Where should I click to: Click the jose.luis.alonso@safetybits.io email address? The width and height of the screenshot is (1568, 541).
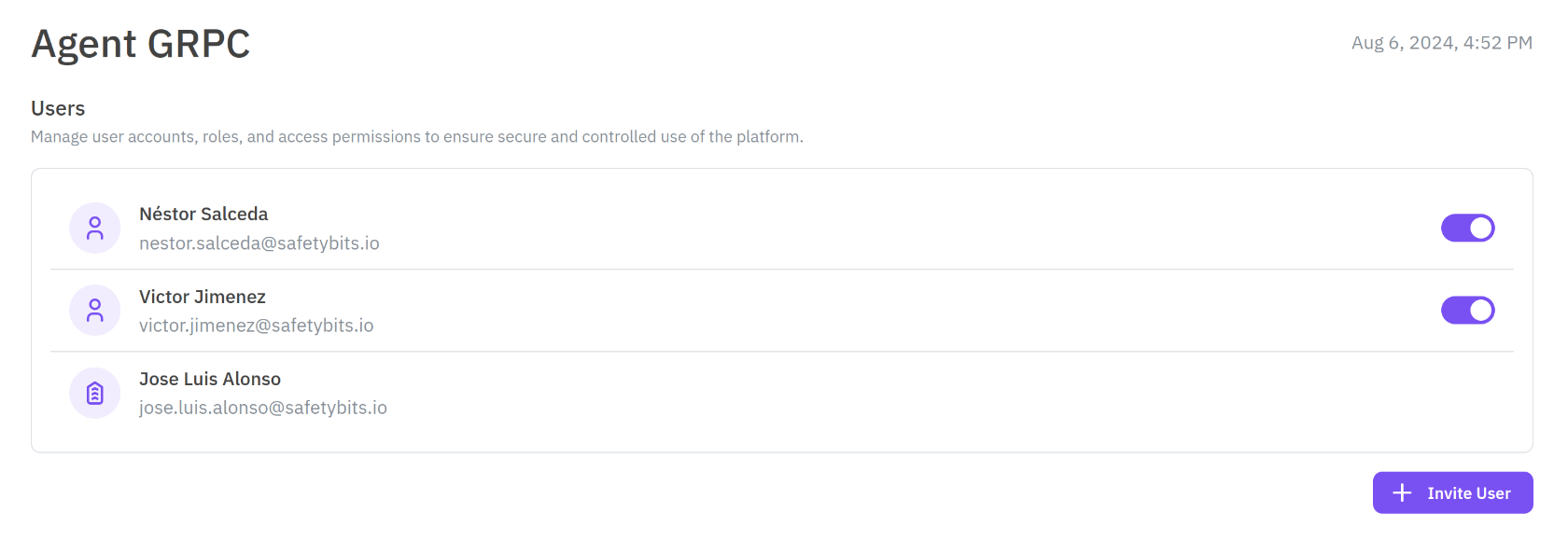coord(263,408)
